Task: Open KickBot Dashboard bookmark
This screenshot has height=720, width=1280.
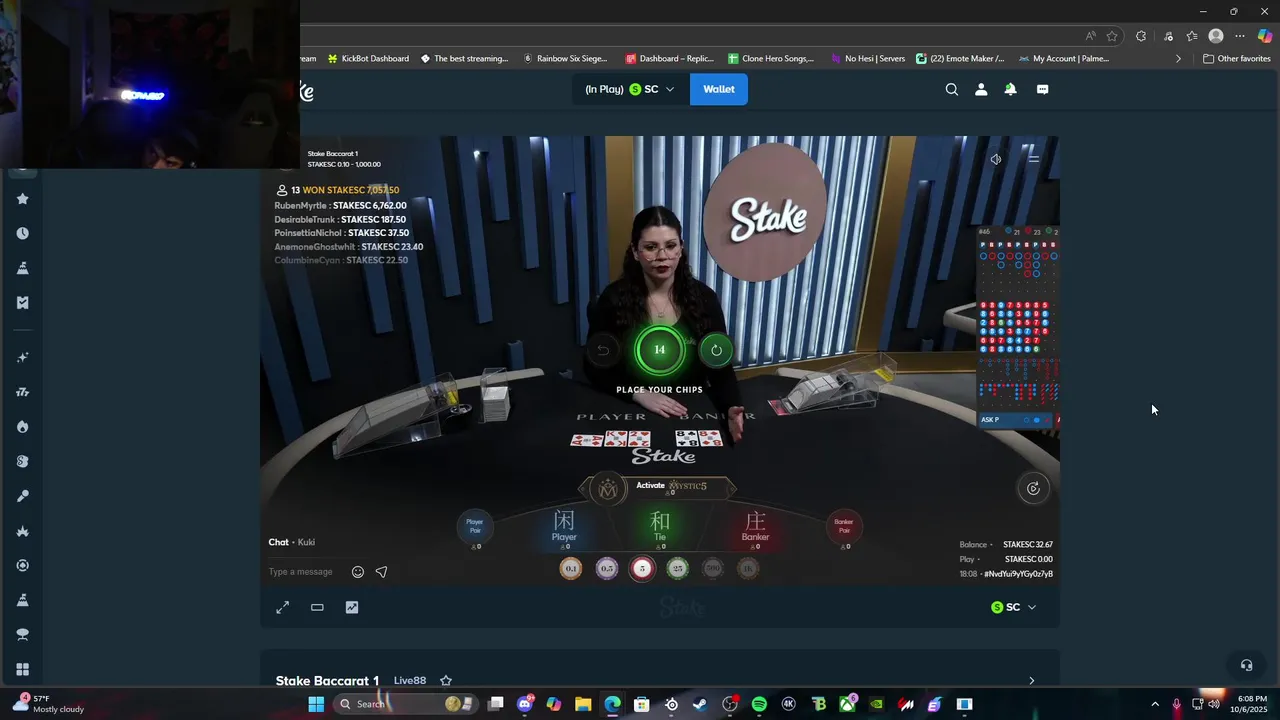Action: pyautogui.click(x=368, y=59)
